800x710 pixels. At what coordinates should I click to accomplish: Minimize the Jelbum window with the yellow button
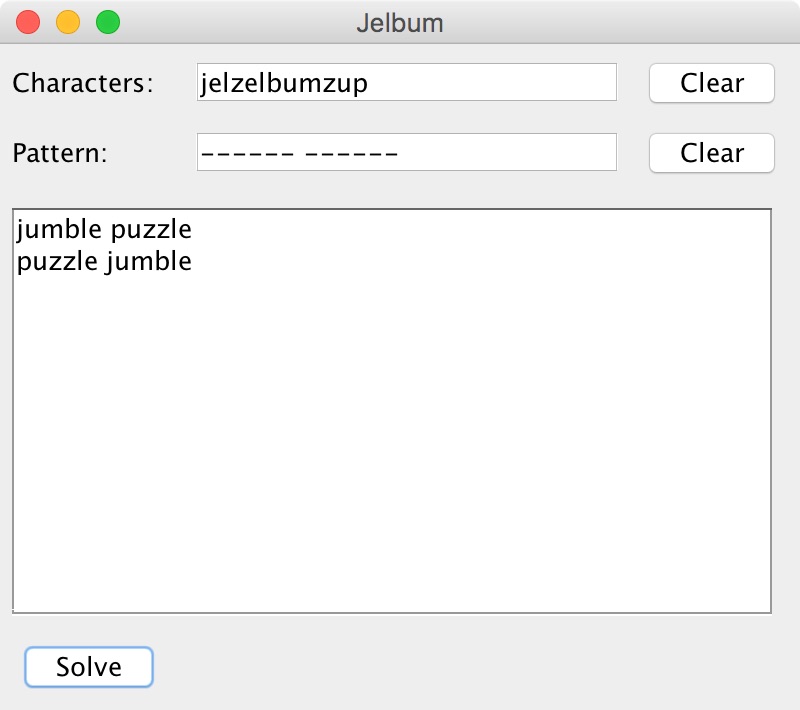pyautogui.click(x=68, y=22)
